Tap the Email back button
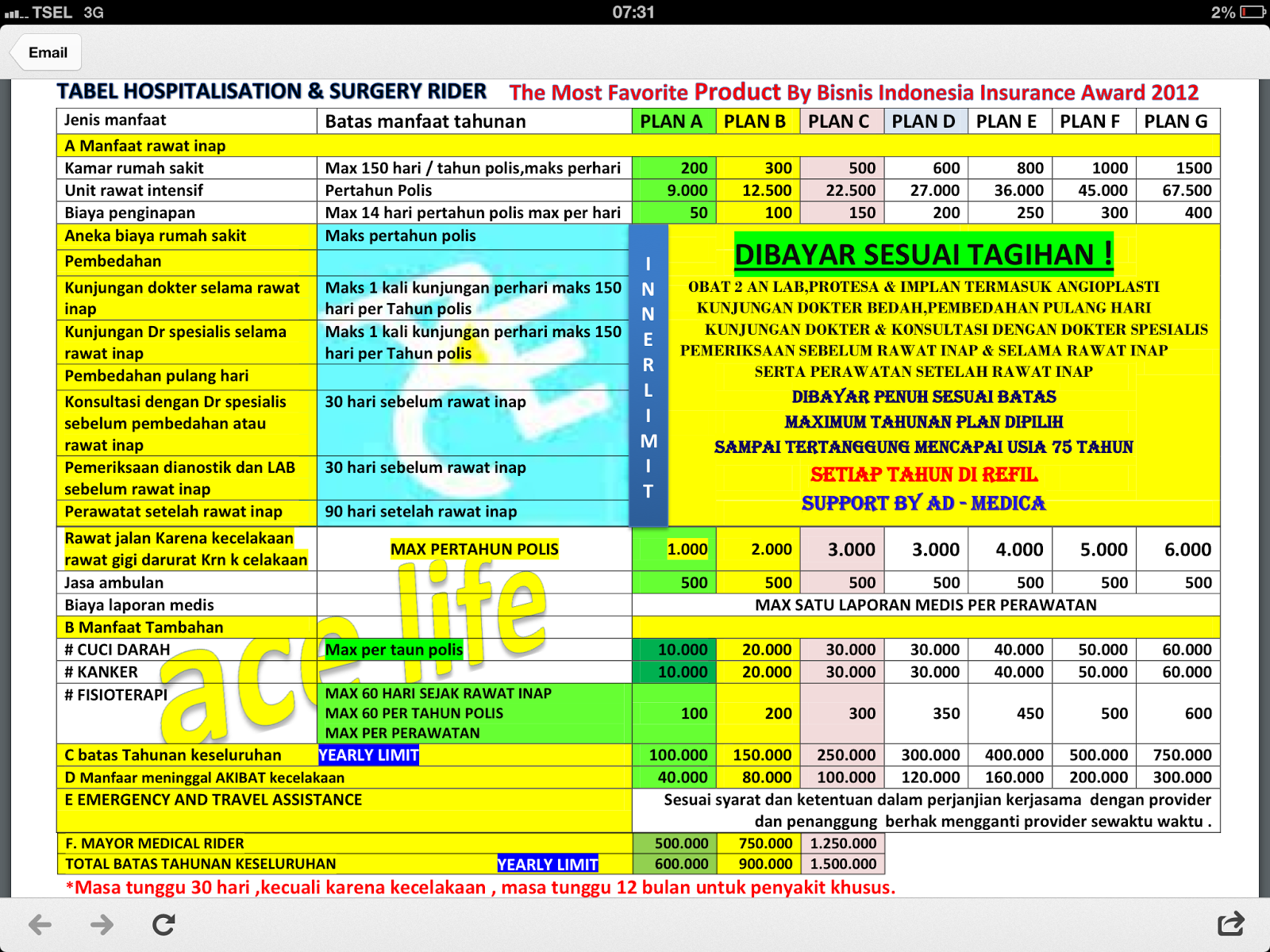Image resolution: width=1270 pixels, height=952 pixels. (46, 52)
